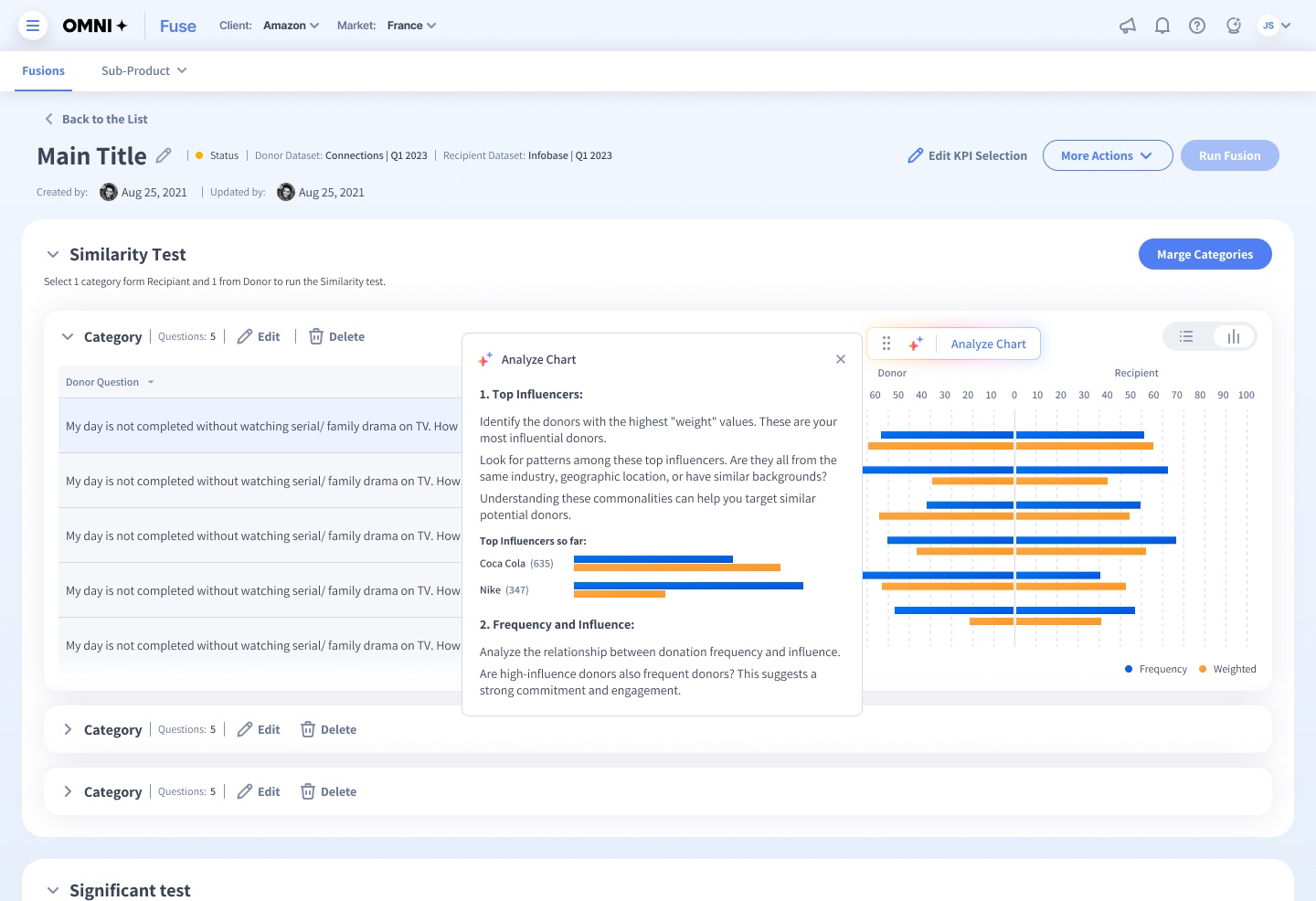Open the help question mark icon
This screenshot has height=901, width=1316.
click(x=1197, y=26)
